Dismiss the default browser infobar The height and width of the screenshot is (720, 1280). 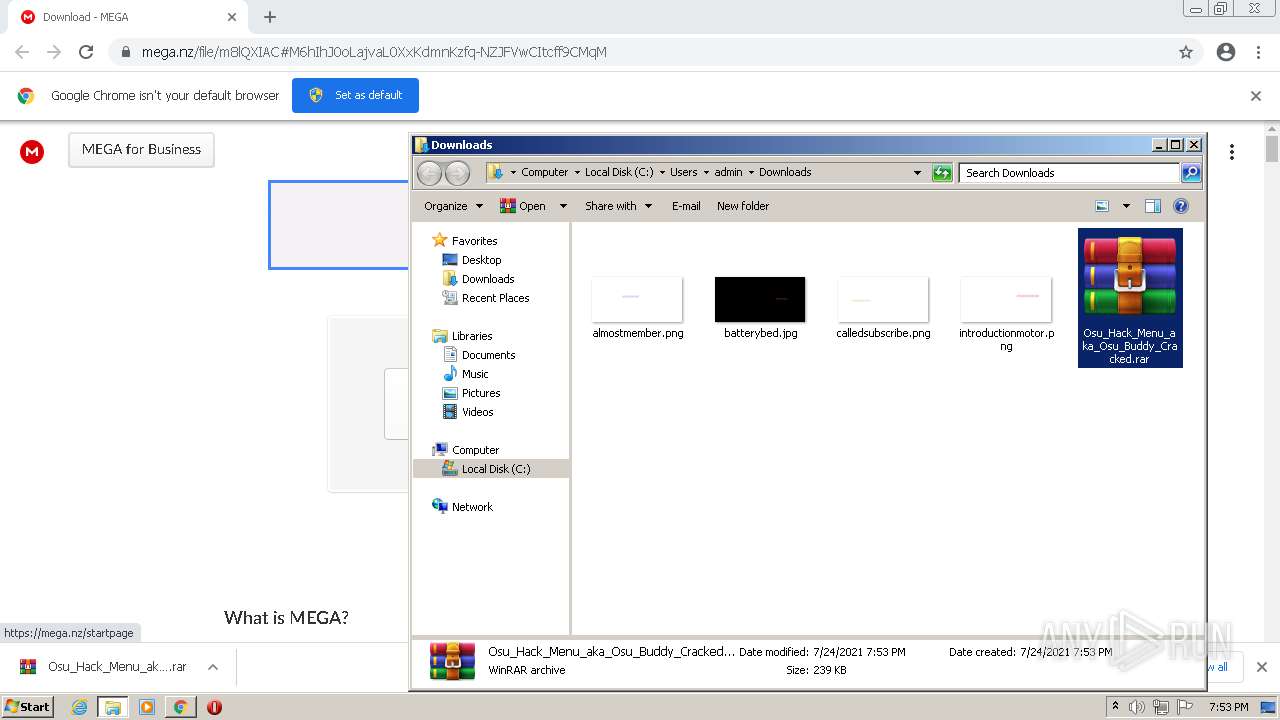pyautogui.click(x=1256, y=96)
